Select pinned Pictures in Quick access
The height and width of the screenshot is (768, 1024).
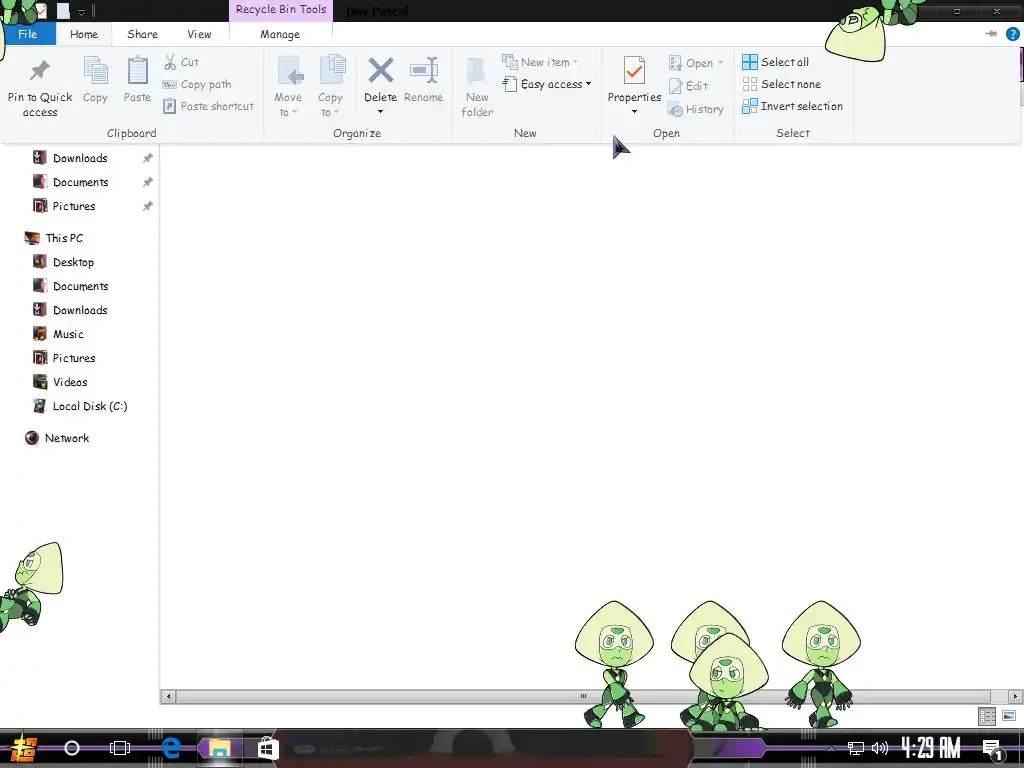pos(74,206)
